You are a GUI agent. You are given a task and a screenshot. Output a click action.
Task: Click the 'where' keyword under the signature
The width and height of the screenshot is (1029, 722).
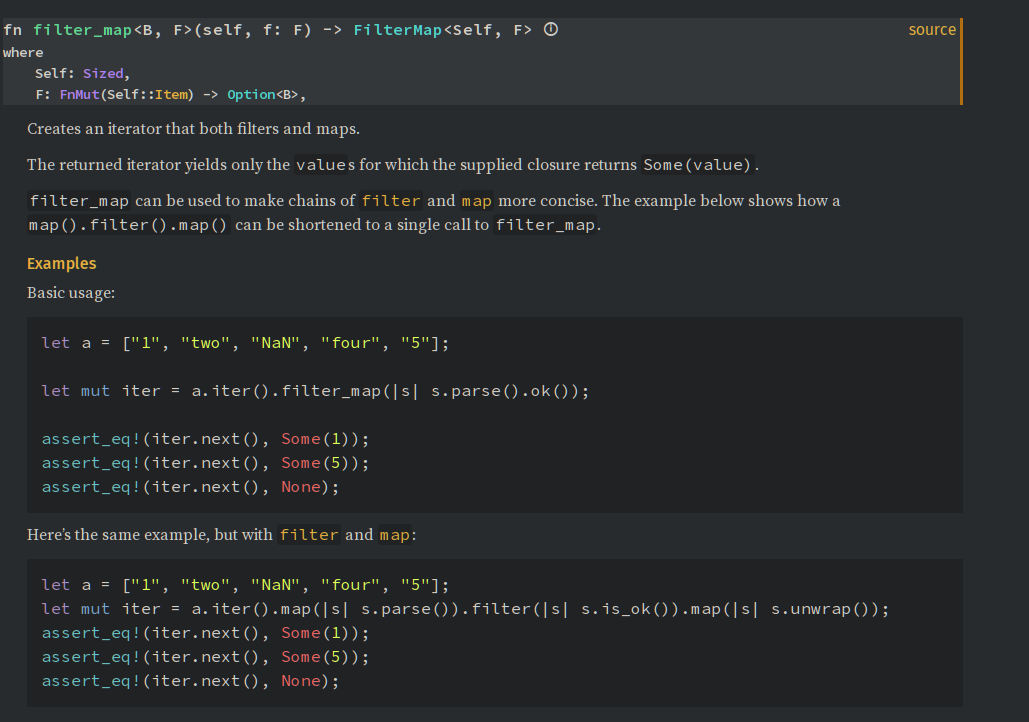[23, 52]
